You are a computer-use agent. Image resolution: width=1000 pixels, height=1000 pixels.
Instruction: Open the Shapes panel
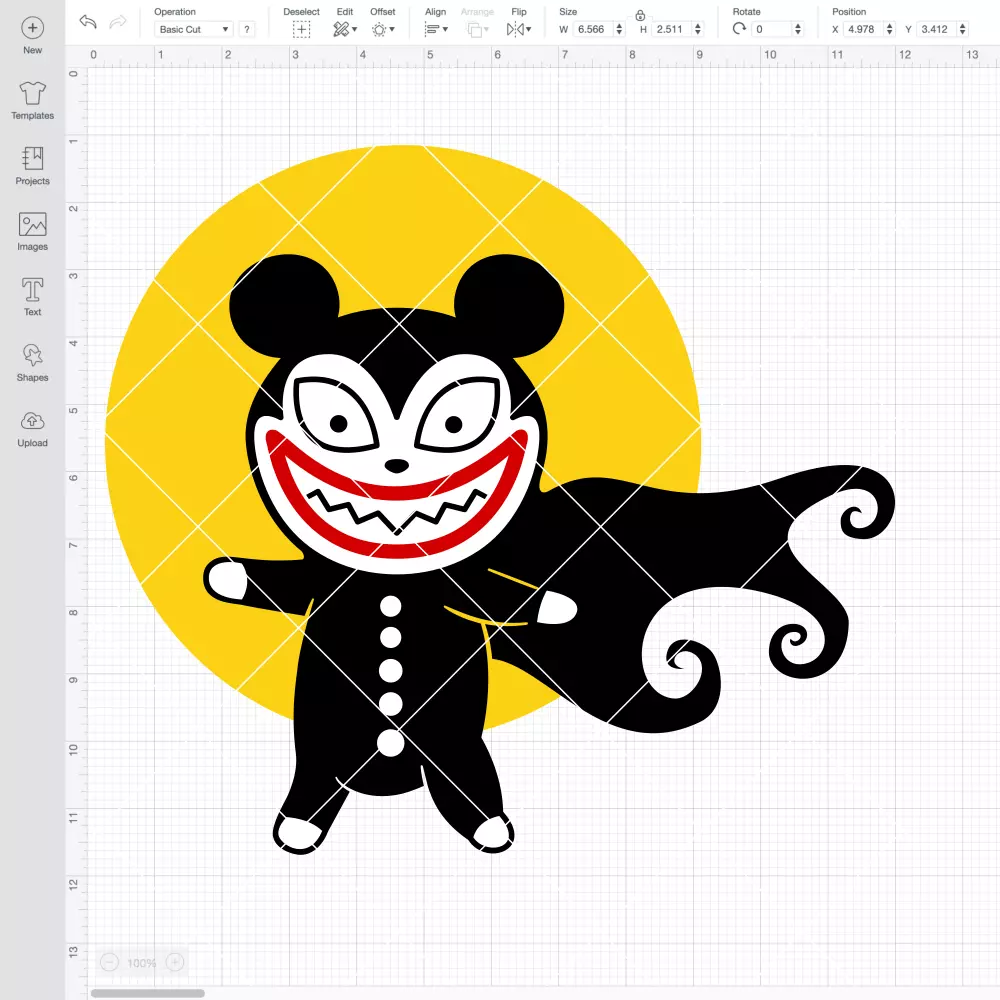(x=33, y=363)
